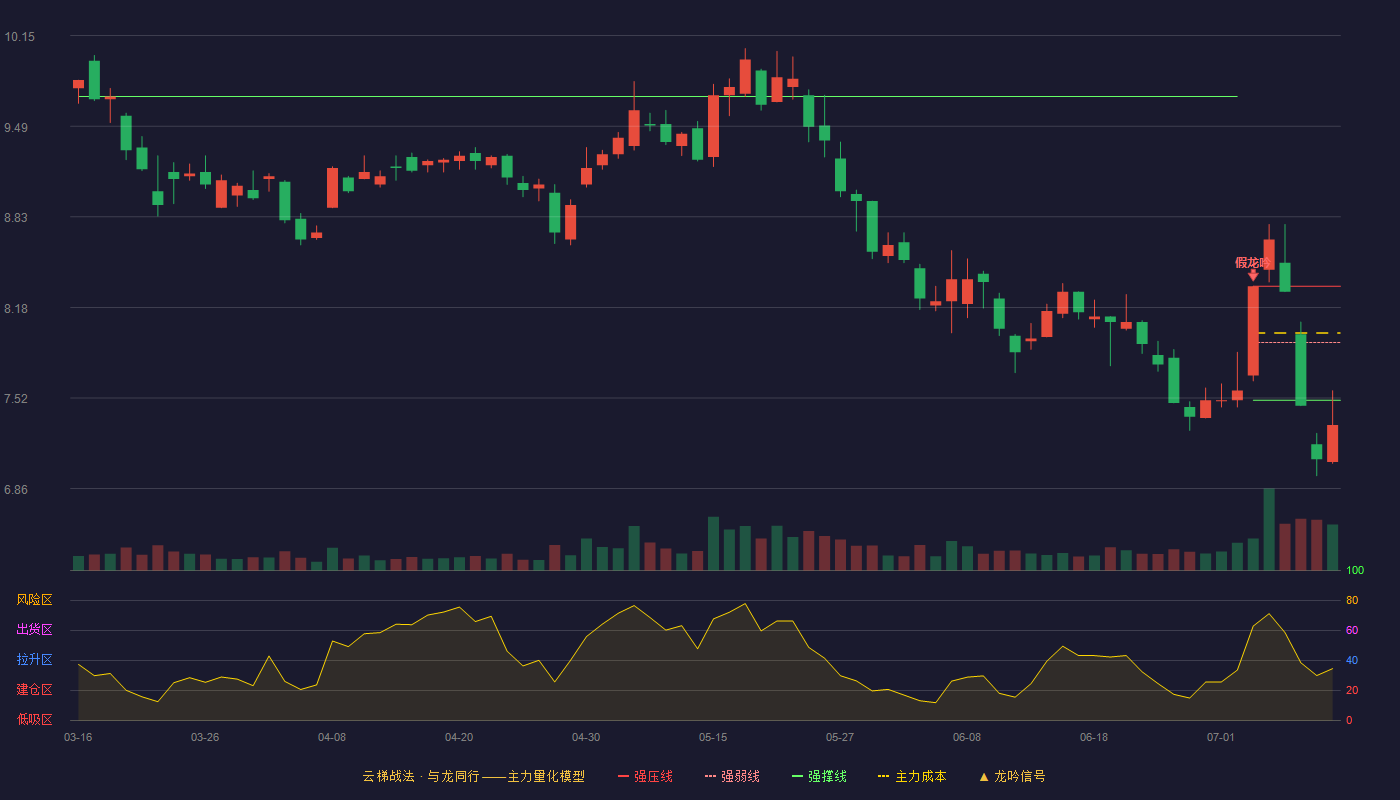Click the dashed yellow 主力成本 legend icon

pyautogui.click(x=883, y=776)
